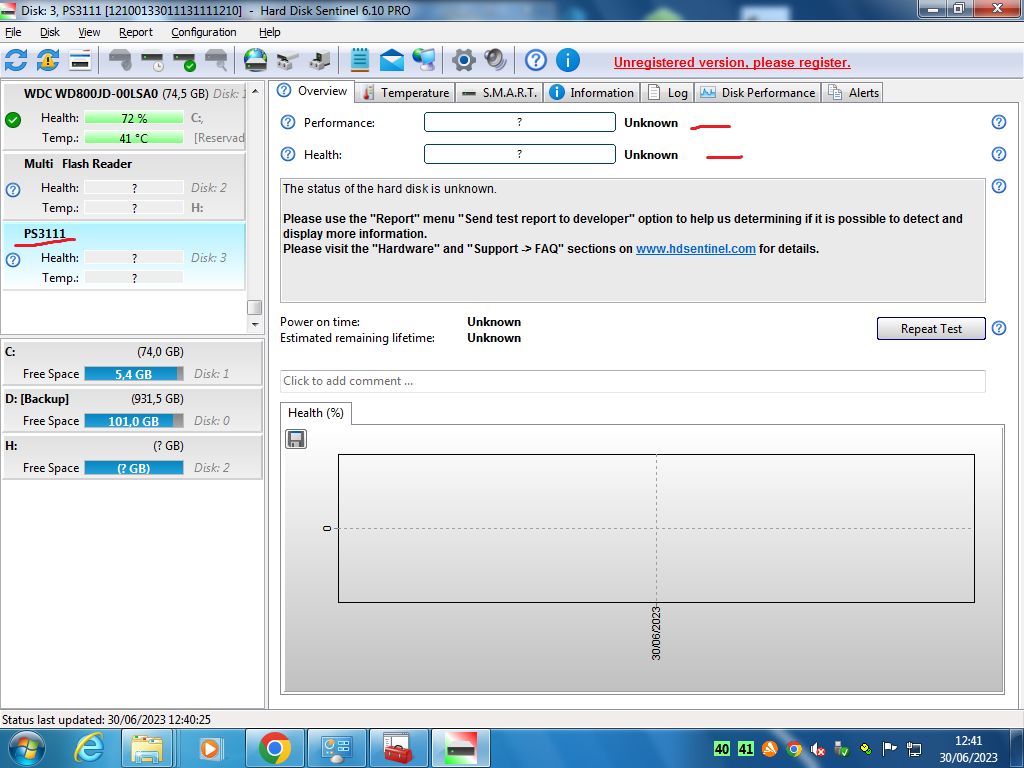Screen dimensions: 1024x768
Task: Switch to the Alerts tab
Action: click(853, 93)
